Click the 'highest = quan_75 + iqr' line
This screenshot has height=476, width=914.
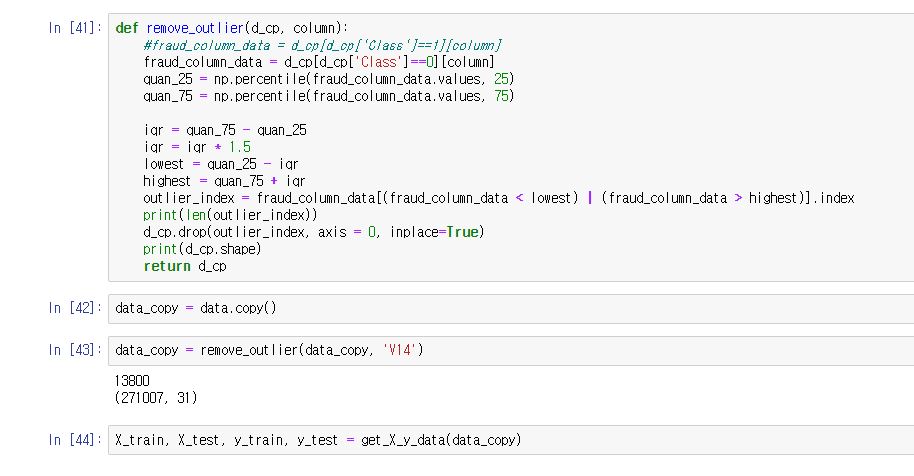point(224,181)
